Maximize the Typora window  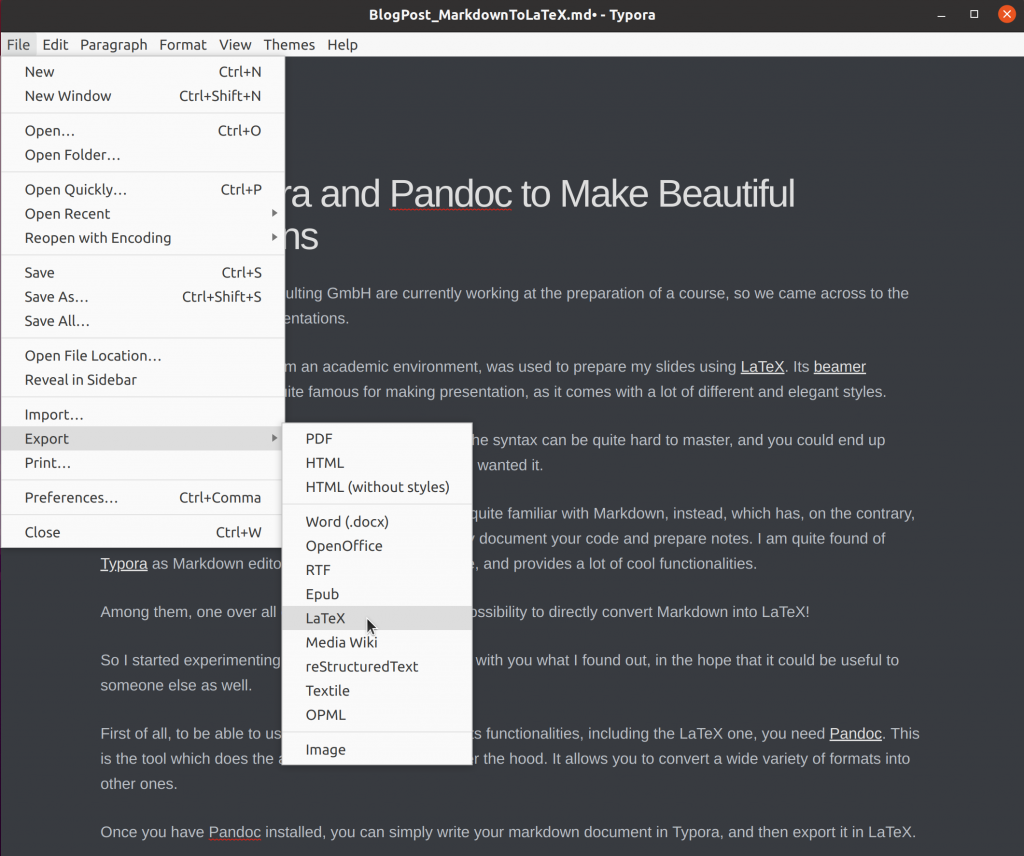974,14
